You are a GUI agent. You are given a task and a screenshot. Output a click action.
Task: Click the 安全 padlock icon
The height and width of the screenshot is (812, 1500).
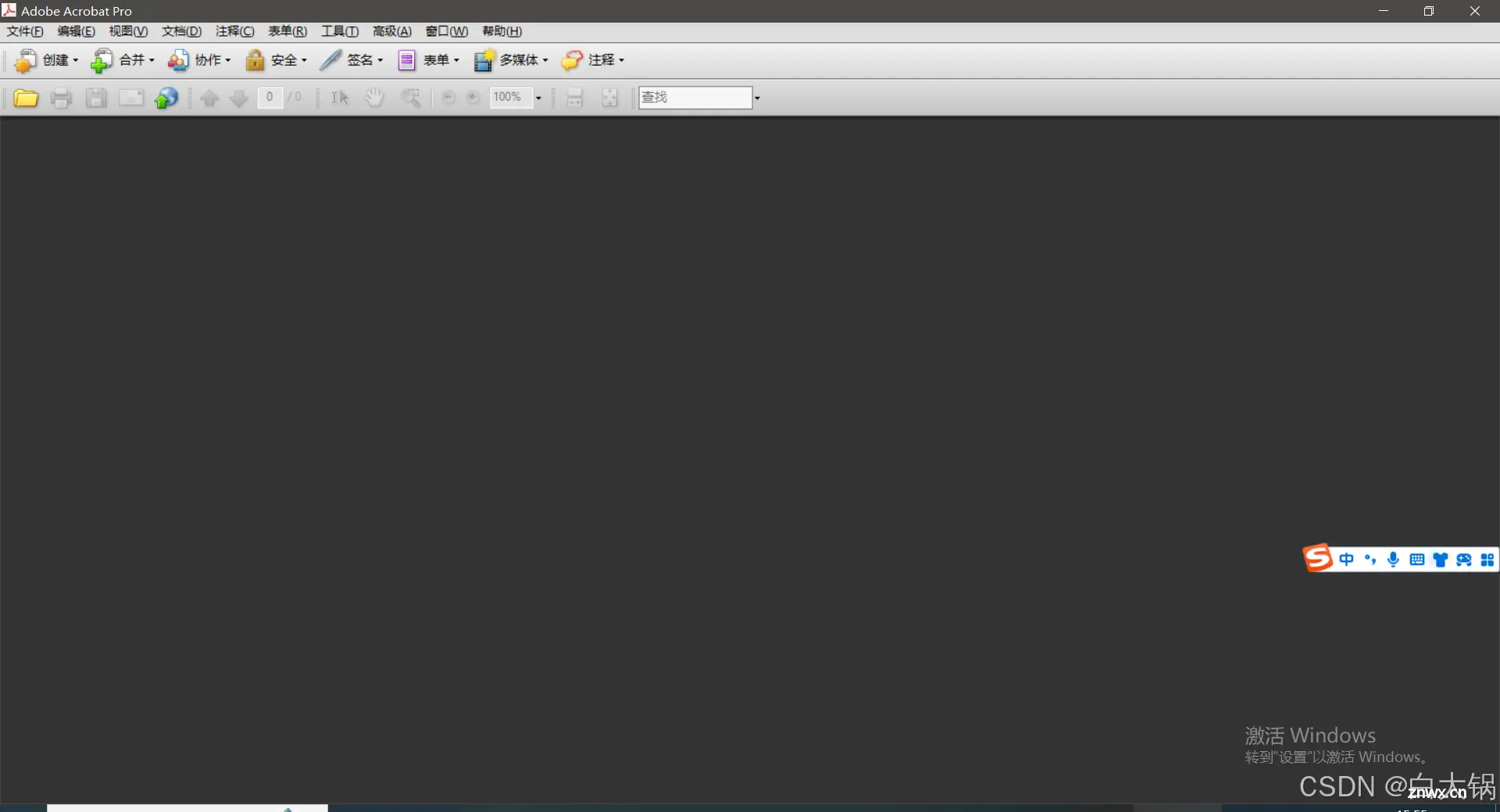click(255, 60)
